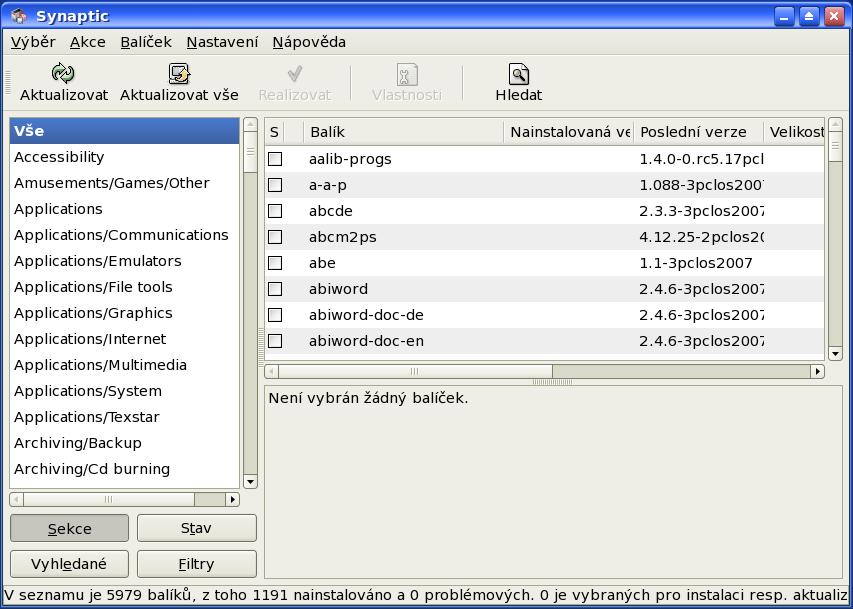Select Archiving/Cd burning section
Viewport: 853px width, 609px height.
point(125,469)
